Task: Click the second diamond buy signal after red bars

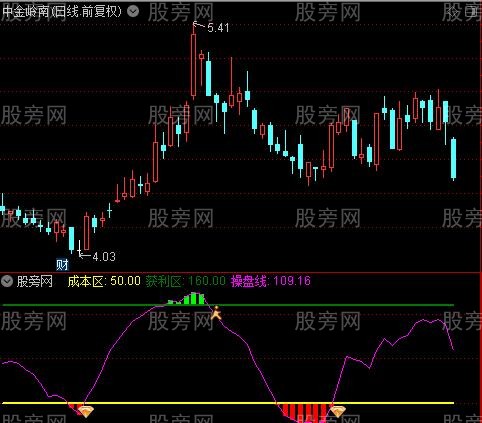Action: click(337, 412)
